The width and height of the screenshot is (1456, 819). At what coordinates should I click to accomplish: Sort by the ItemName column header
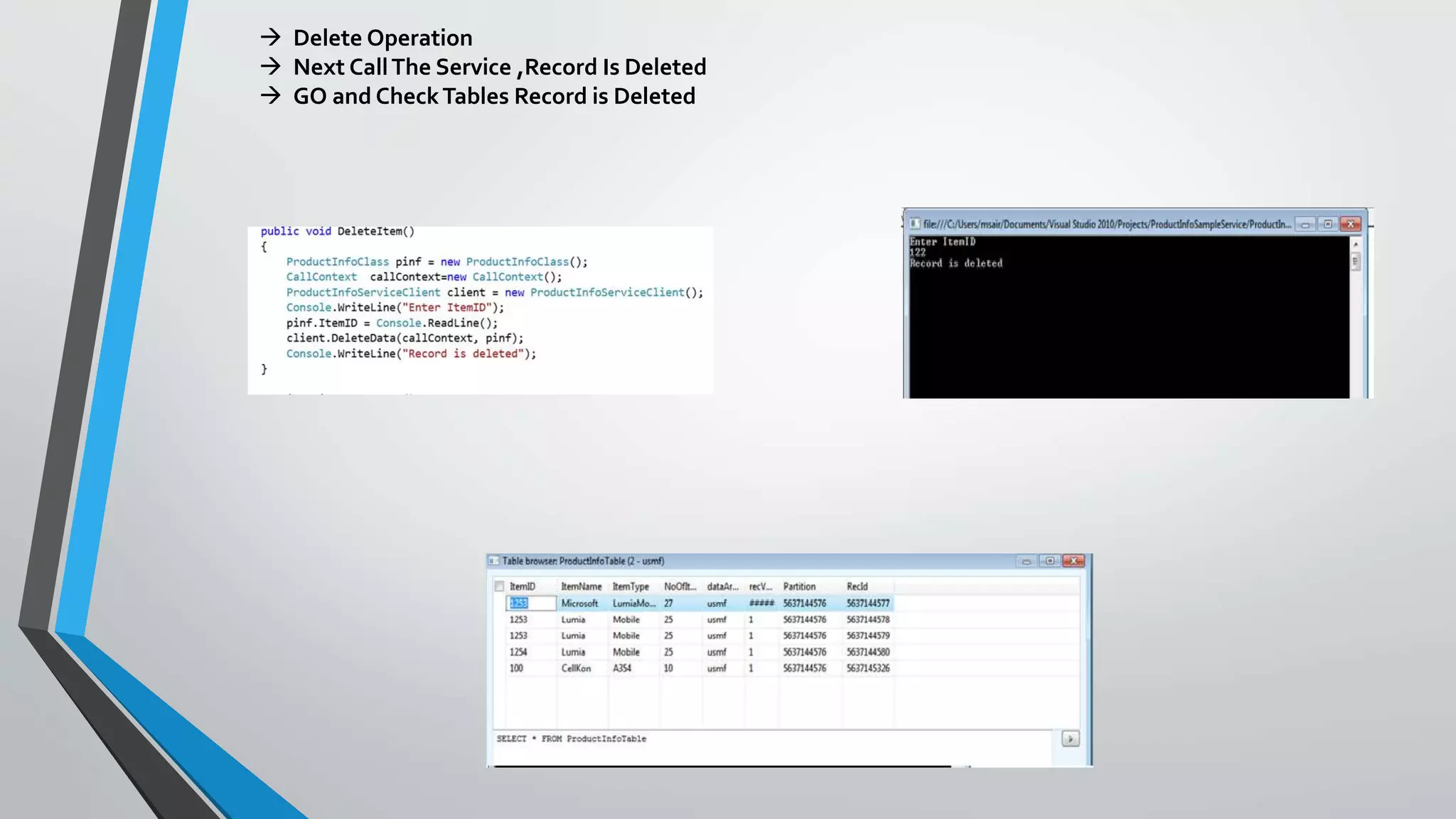click(582, 587)
